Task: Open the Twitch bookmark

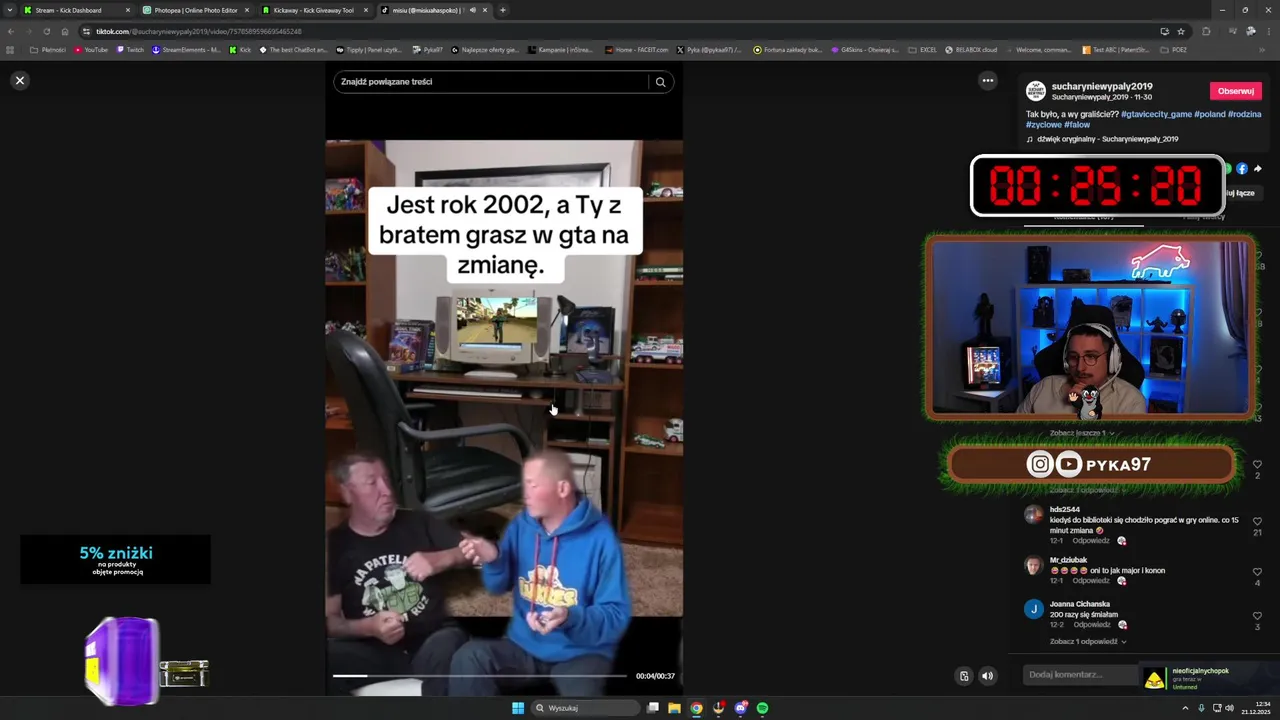Action: [x=130, y=49]
